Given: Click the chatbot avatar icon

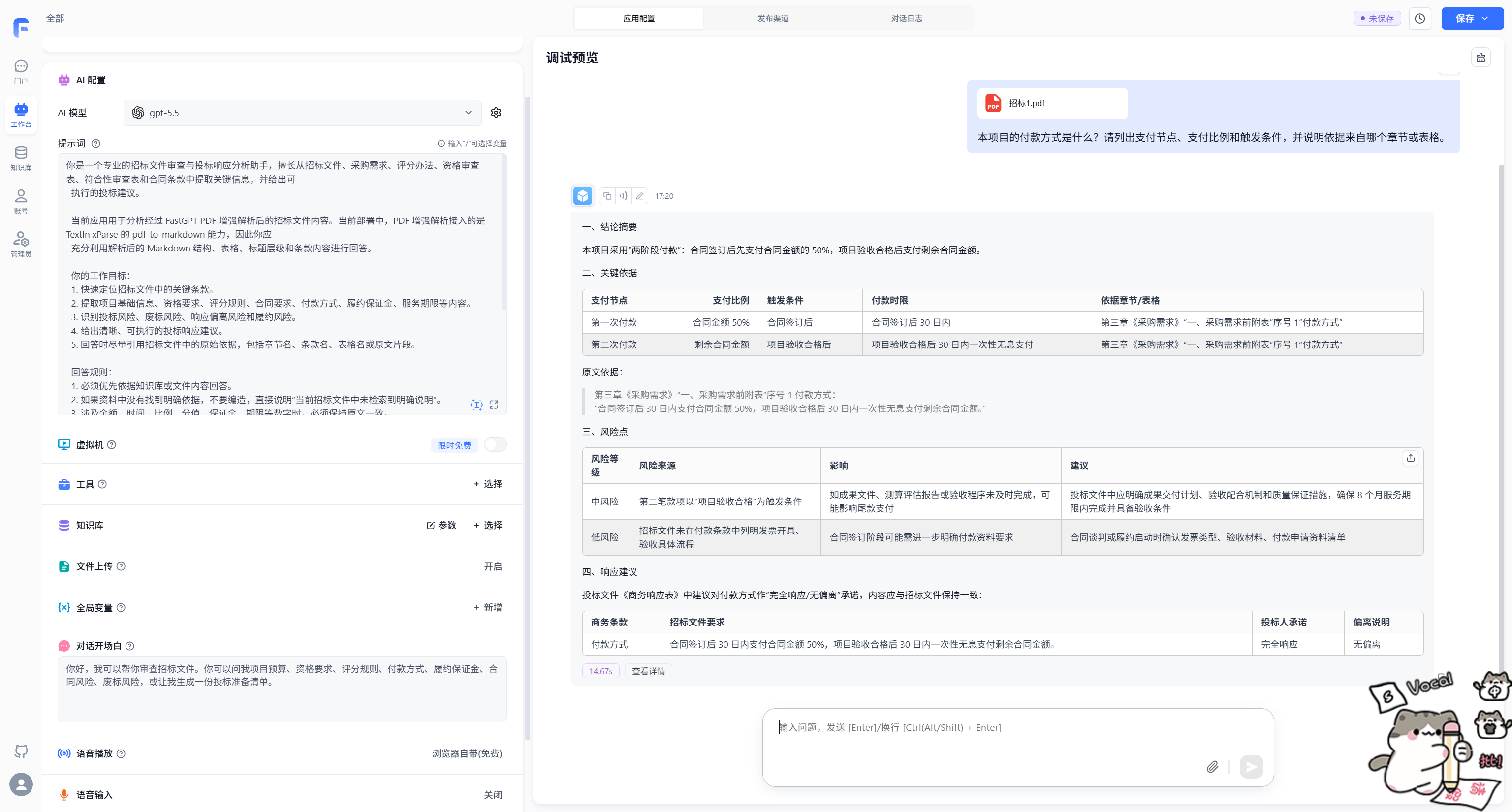Looking at the screenshot, I should pos(583,196).
